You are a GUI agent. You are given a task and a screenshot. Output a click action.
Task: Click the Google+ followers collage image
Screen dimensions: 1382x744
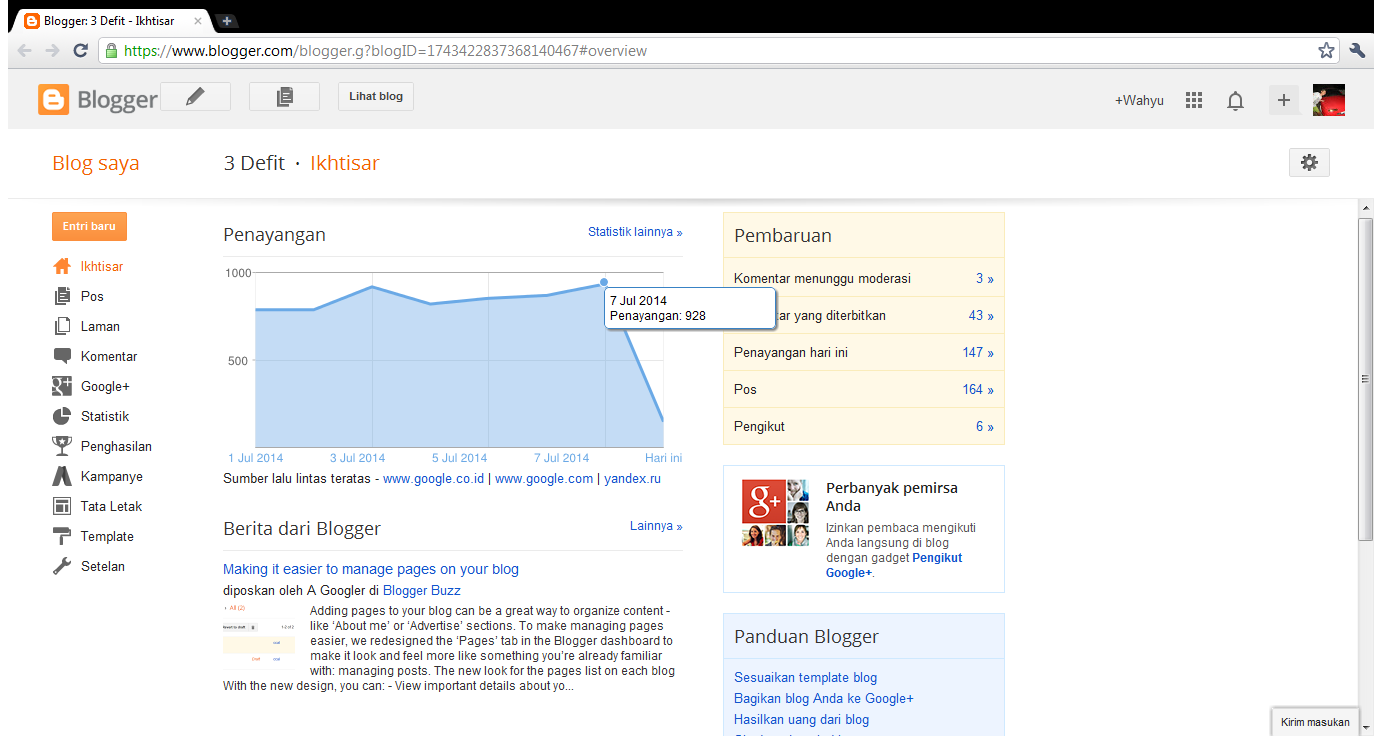pos(775,513)
